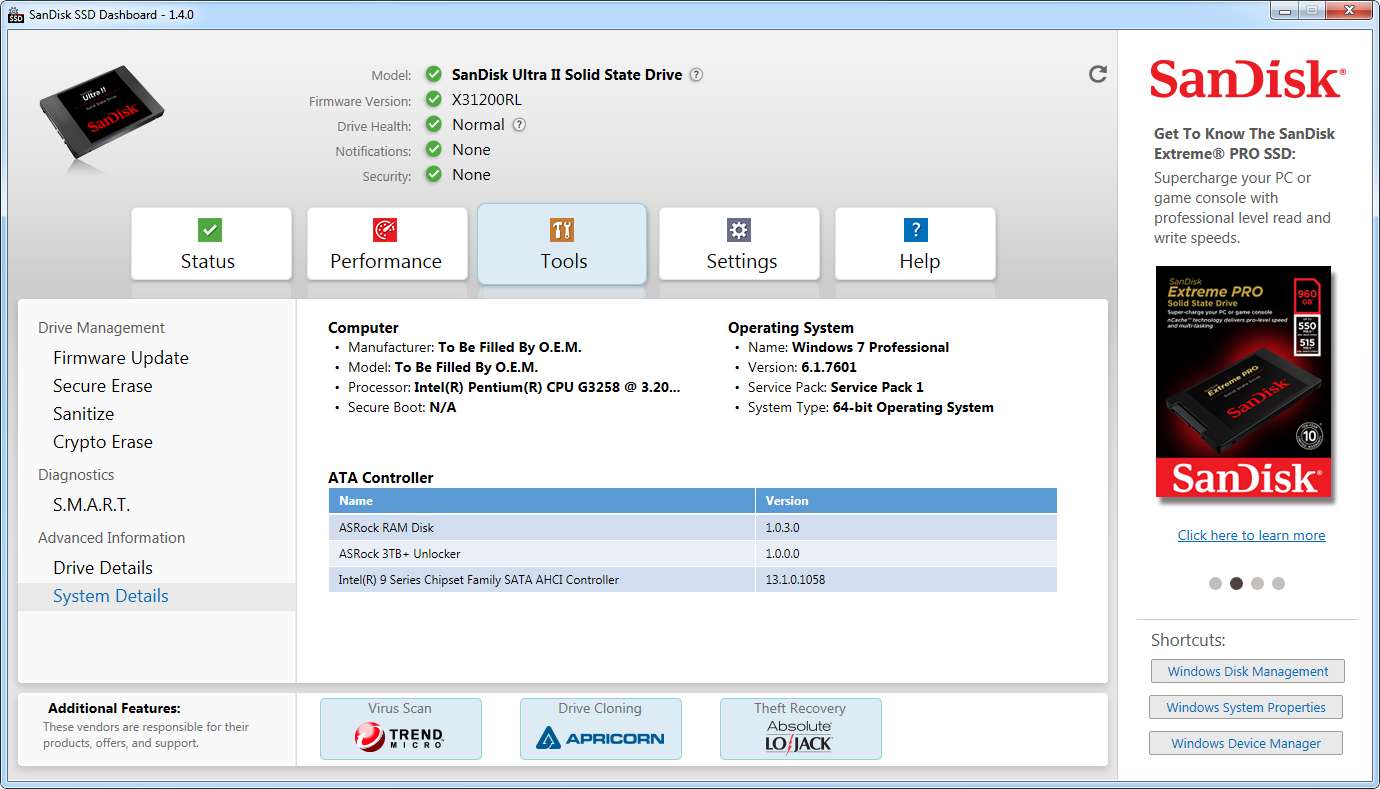Open Absolute LoJack Theft Recovery
The image size is (1380, 789).
click(800, 729)
